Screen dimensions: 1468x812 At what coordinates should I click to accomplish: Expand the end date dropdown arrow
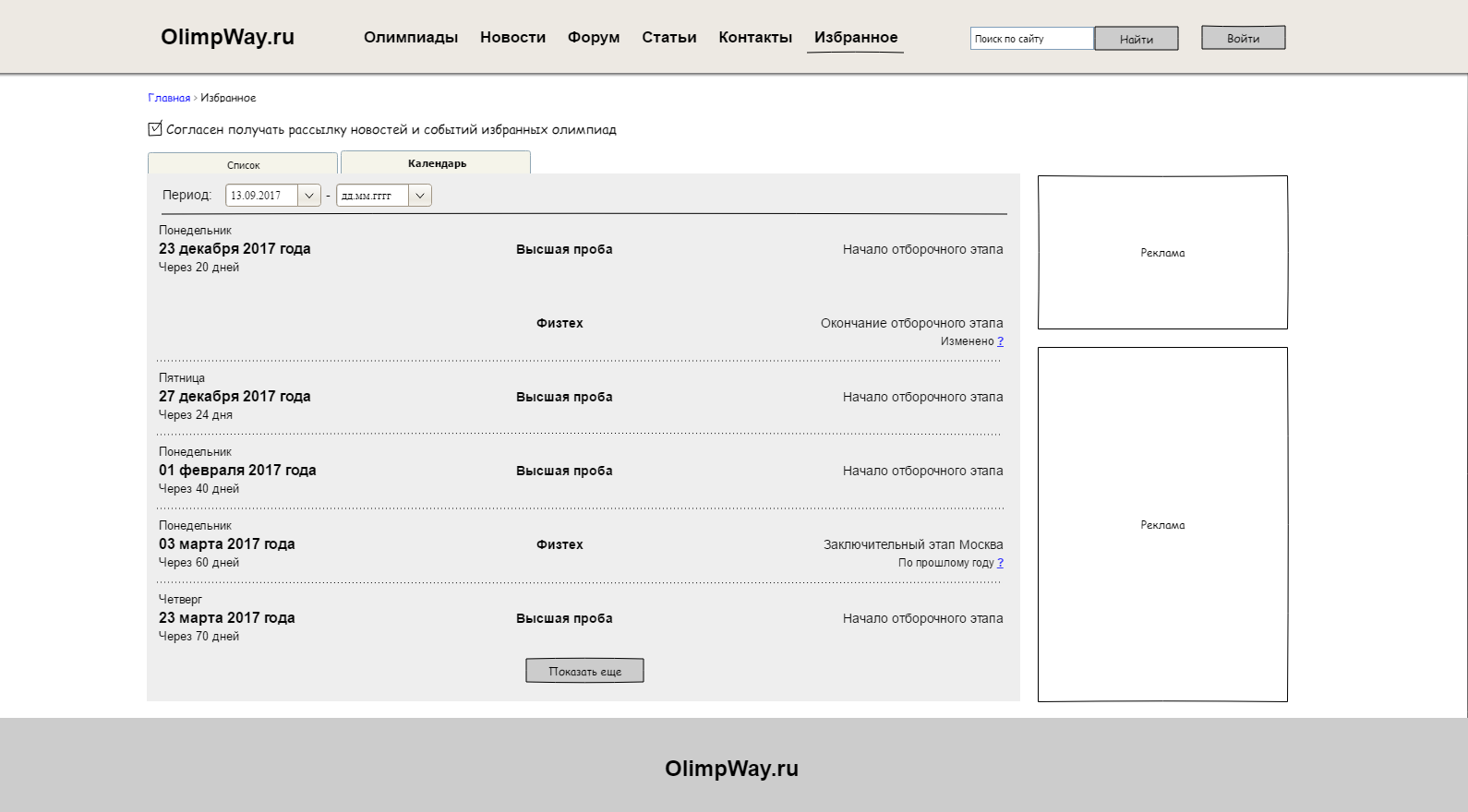[420, 196]
